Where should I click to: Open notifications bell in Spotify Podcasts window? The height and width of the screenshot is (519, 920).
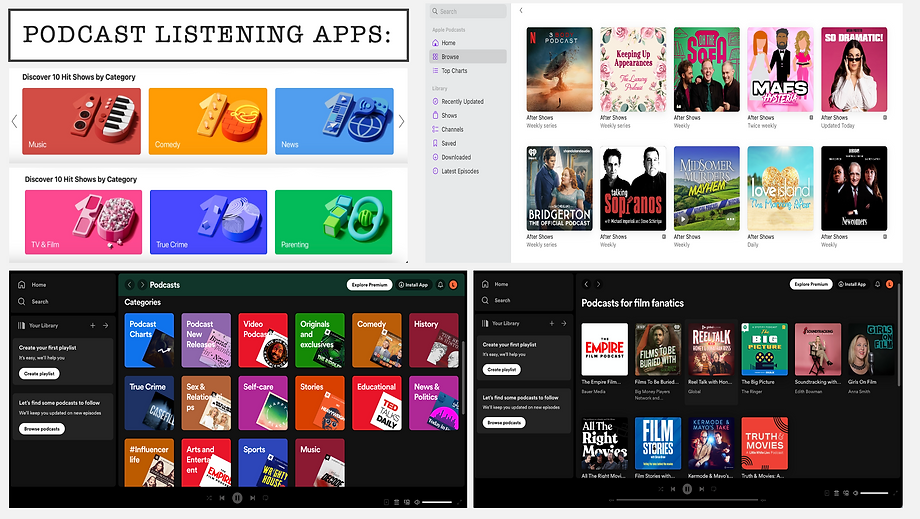click(440, 285)
